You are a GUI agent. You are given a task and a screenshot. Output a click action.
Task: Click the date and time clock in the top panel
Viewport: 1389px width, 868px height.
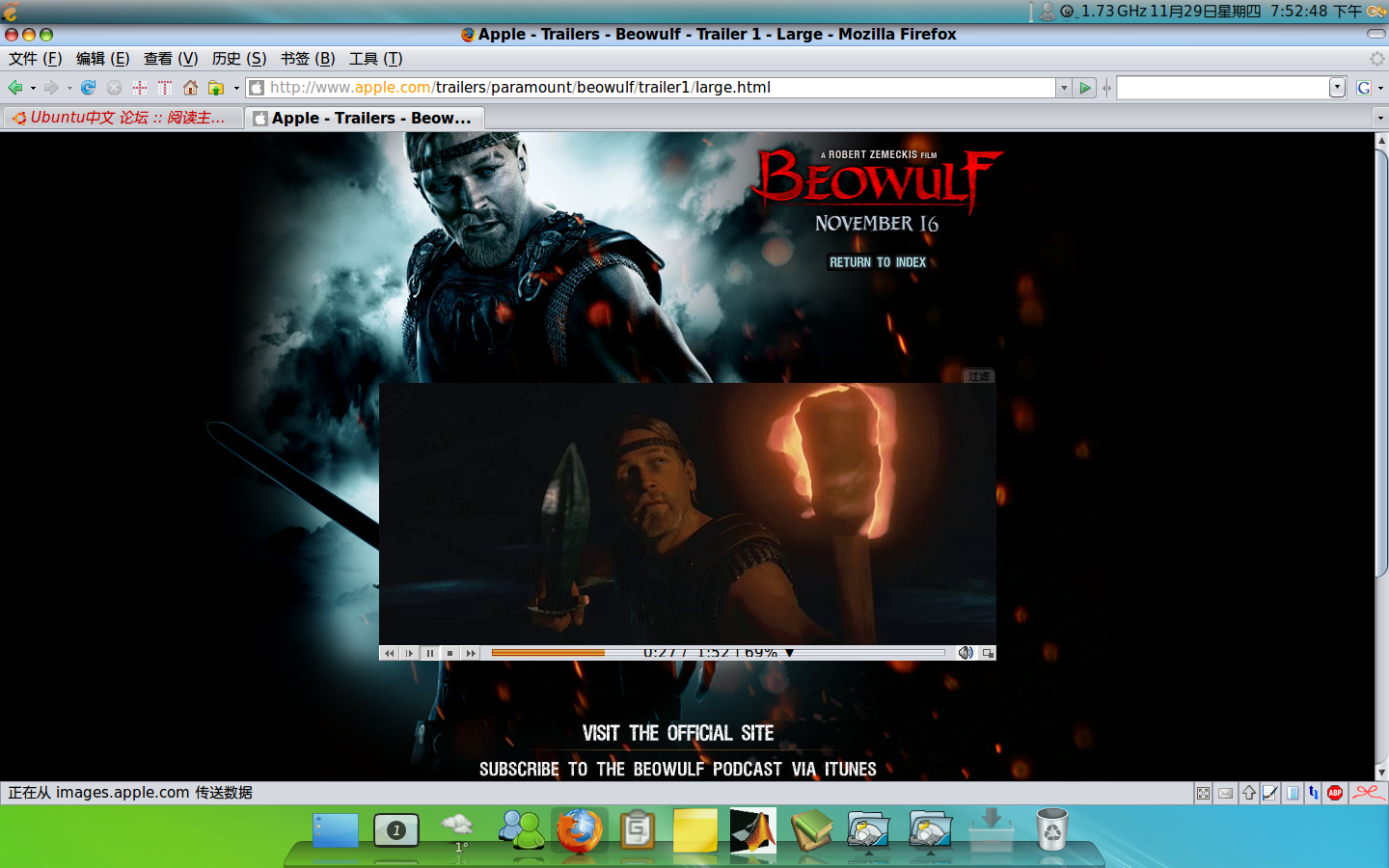(x=1256, y=12)
